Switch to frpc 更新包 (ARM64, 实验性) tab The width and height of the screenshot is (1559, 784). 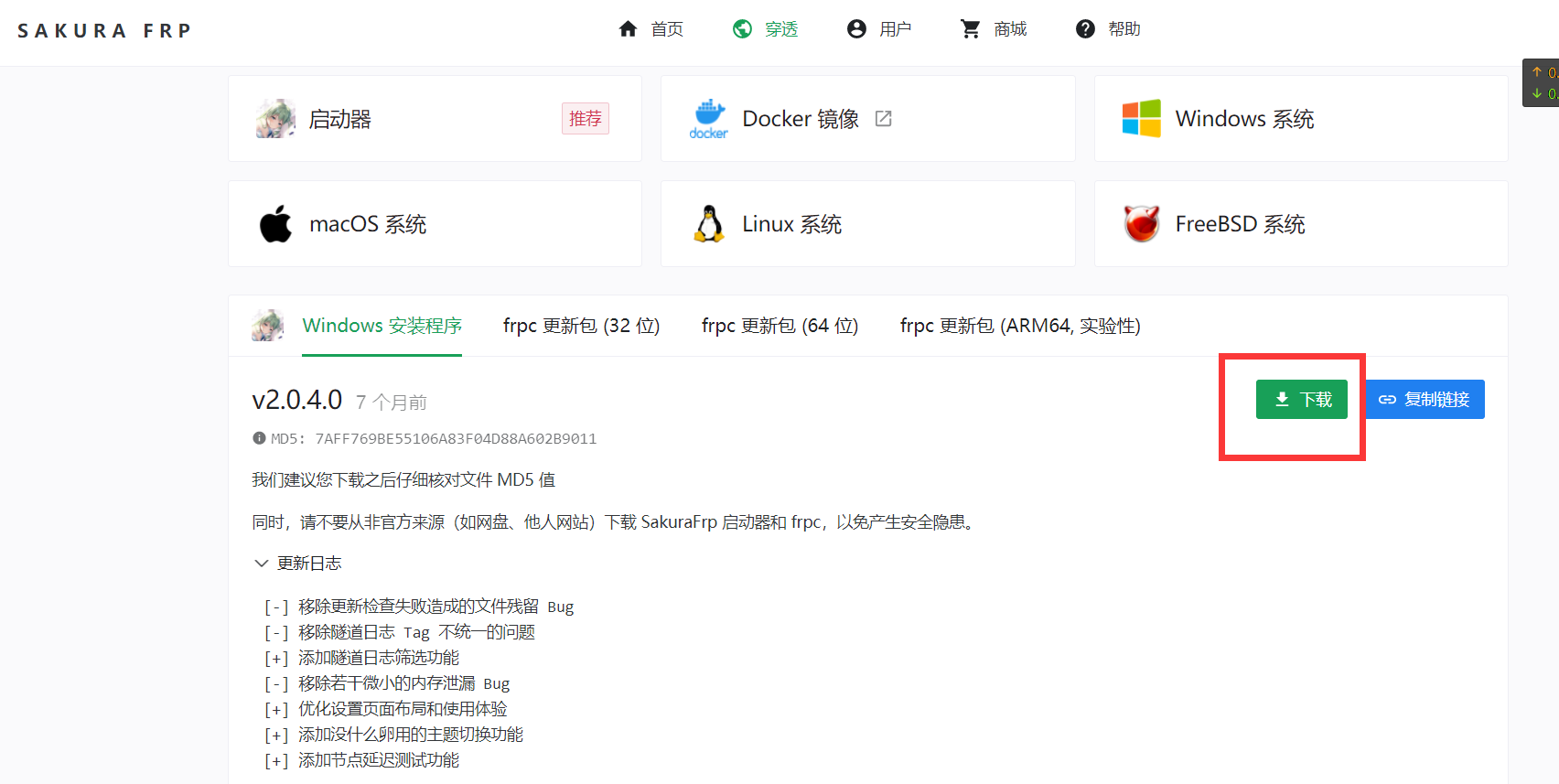1020,326
